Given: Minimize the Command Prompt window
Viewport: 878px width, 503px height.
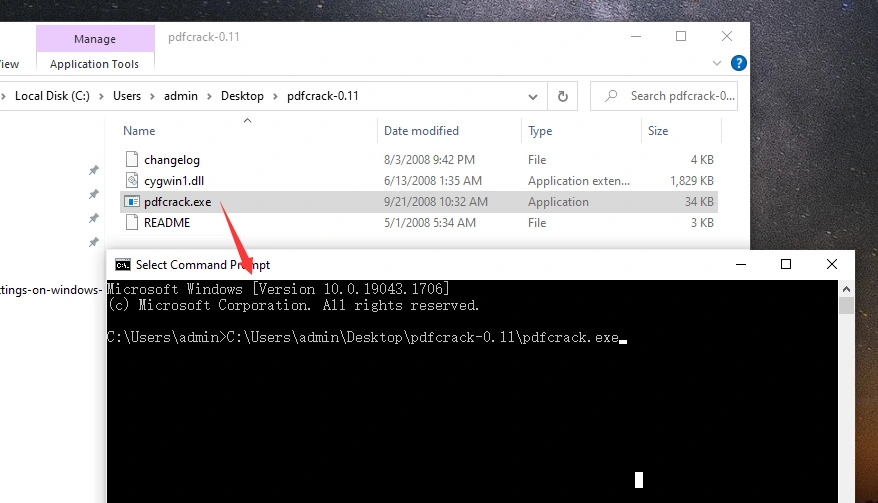Looking at the screenshot, I should [x=741, y=264].
